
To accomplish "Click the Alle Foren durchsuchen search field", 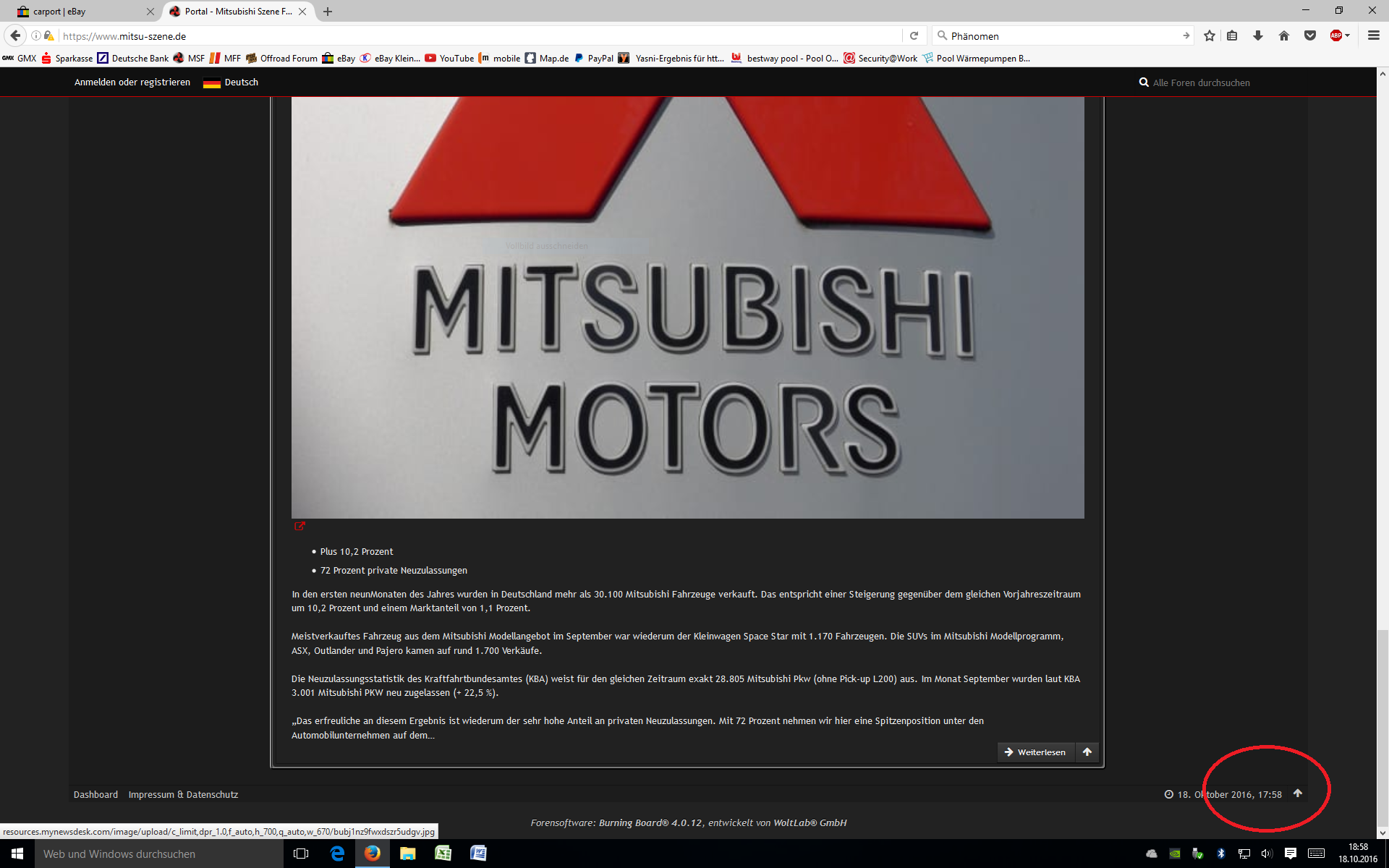I will 1201,83.
